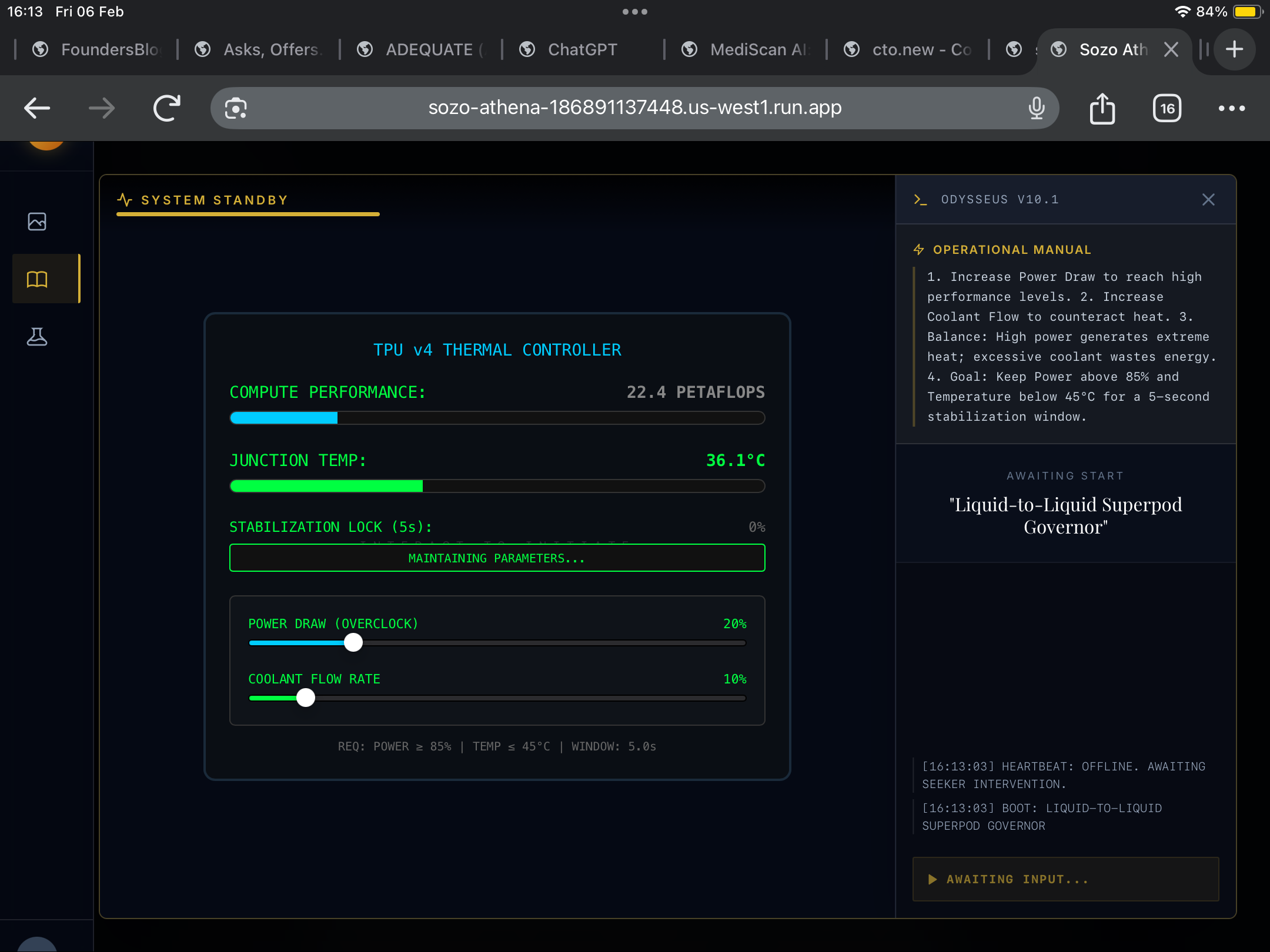Screen dimensions: 1270x952
Task: Switch to the ChatGPT tab
Action: pos(582,49)
